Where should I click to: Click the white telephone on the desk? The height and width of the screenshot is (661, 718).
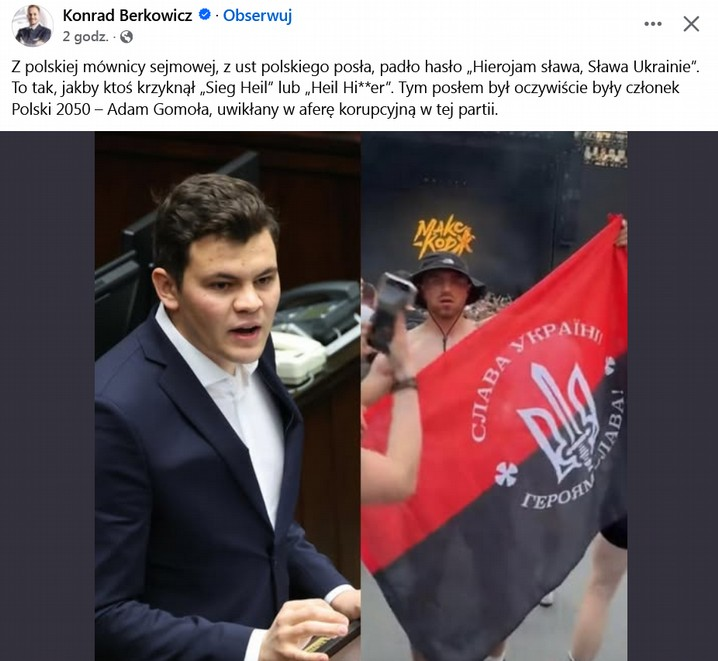click(x=299, y=358)
